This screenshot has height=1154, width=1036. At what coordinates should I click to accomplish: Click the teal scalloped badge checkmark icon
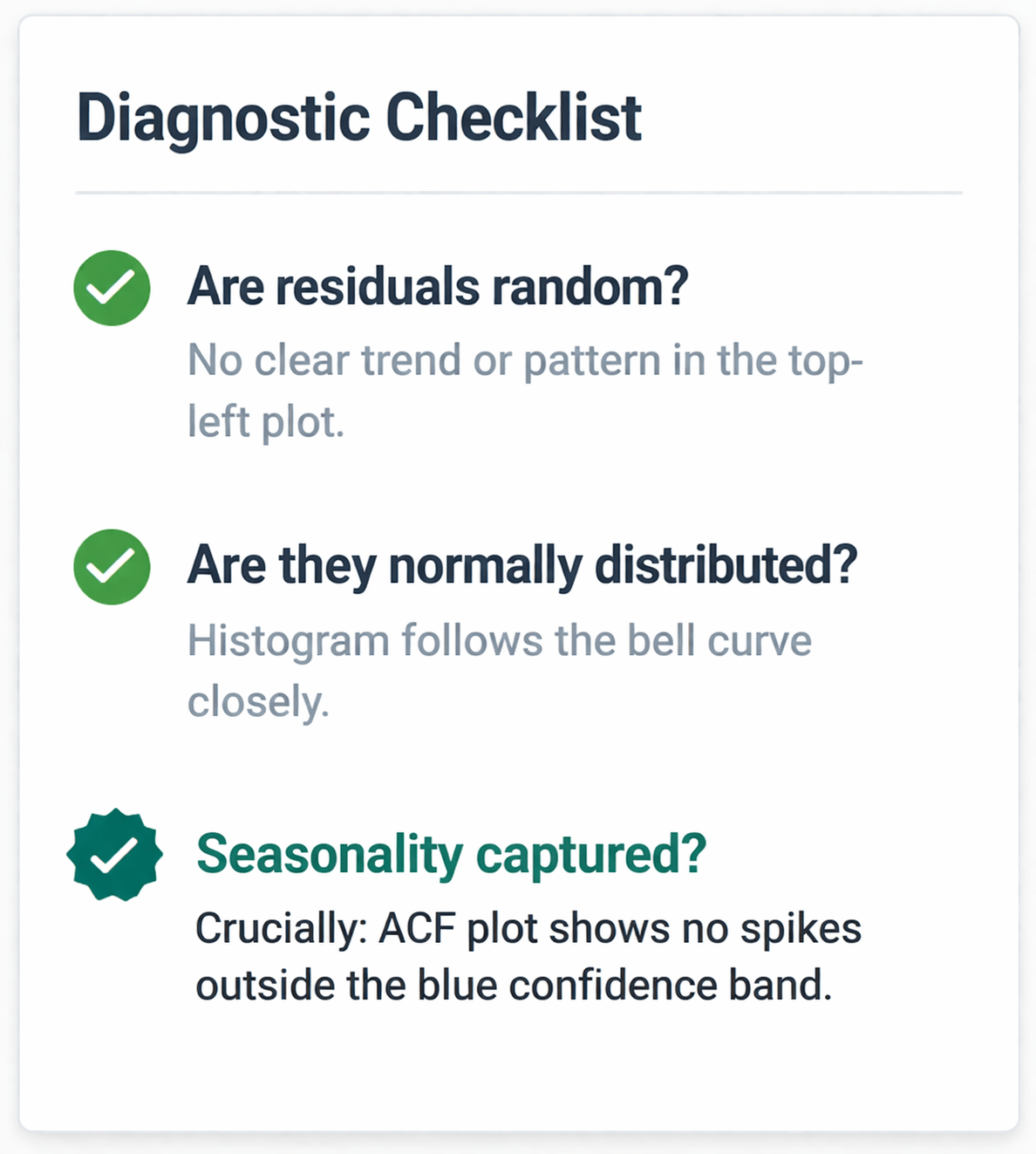coord(114,855)
